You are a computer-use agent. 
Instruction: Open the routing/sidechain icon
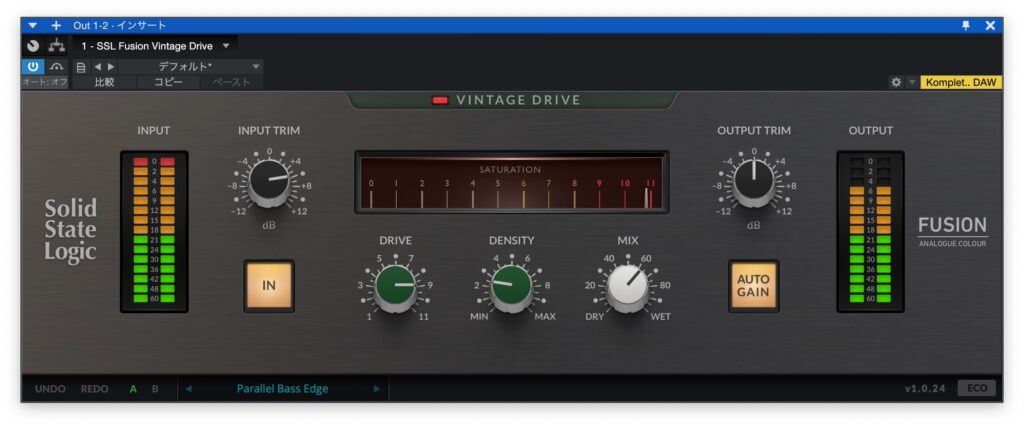click(56, 46)
